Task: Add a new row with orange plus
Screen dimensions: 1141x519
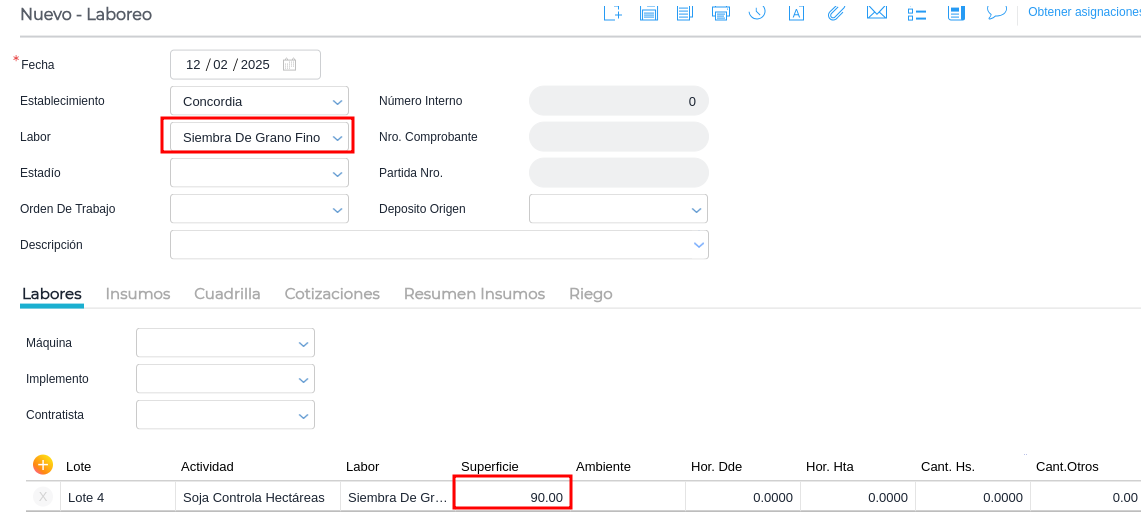Action: [x=43, y=465]
